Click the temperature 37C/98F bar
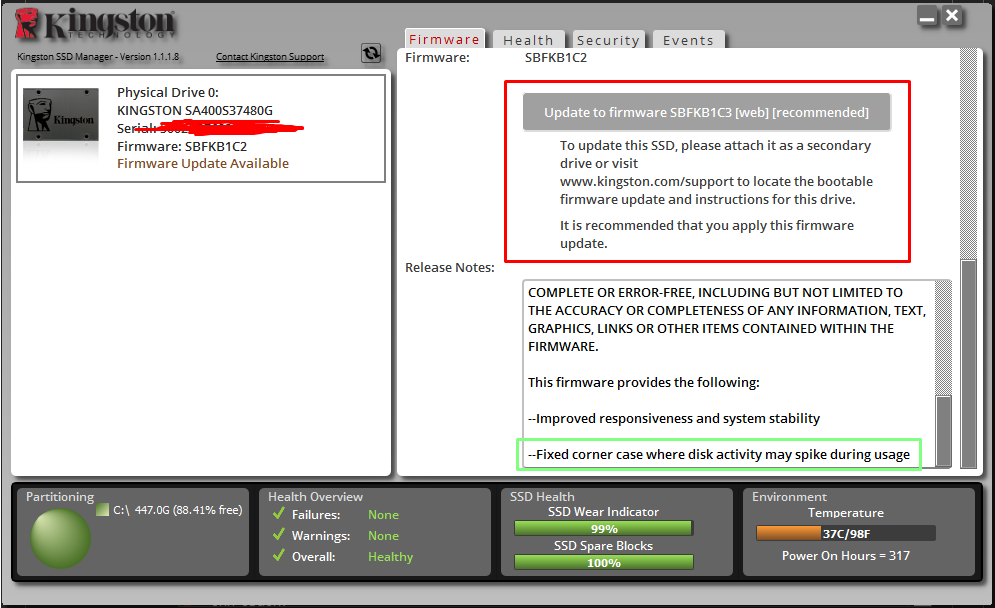This screenshot has width=995, height=608. pyautogui.click(x=846, y=533)
